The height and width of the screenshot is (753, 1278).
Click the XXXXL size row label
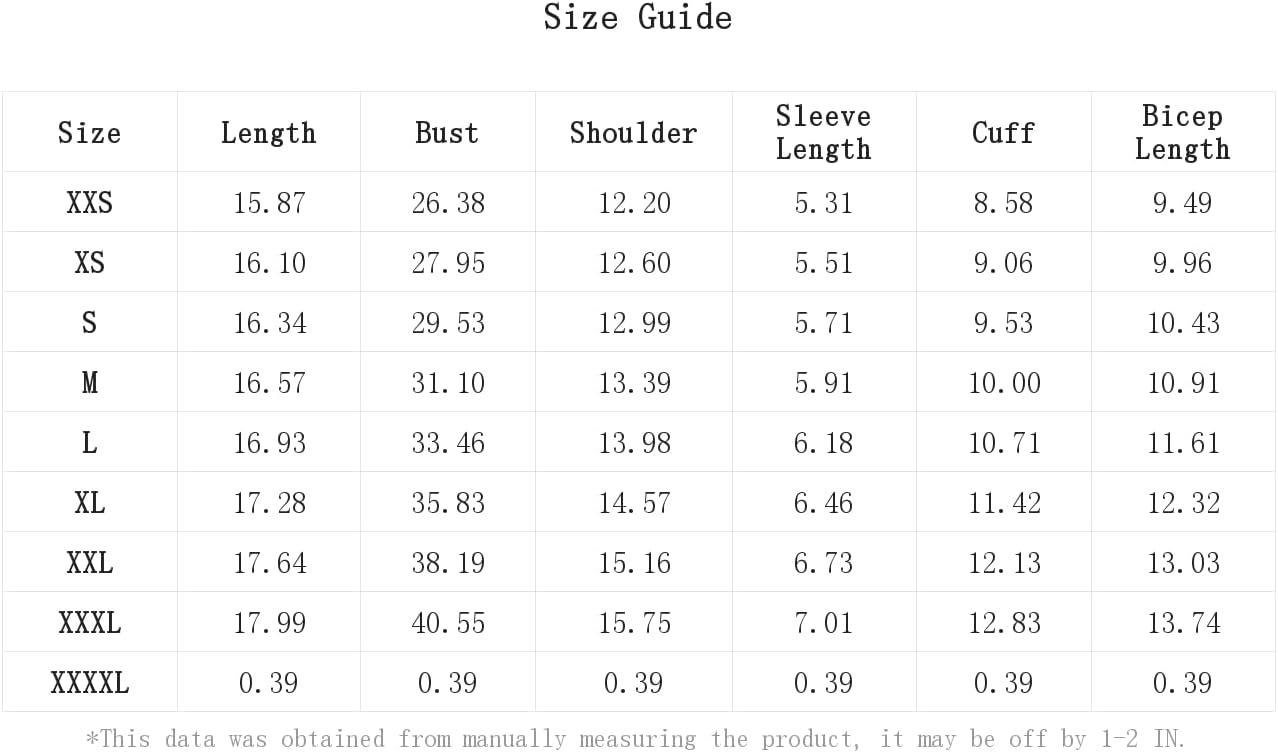89,683
